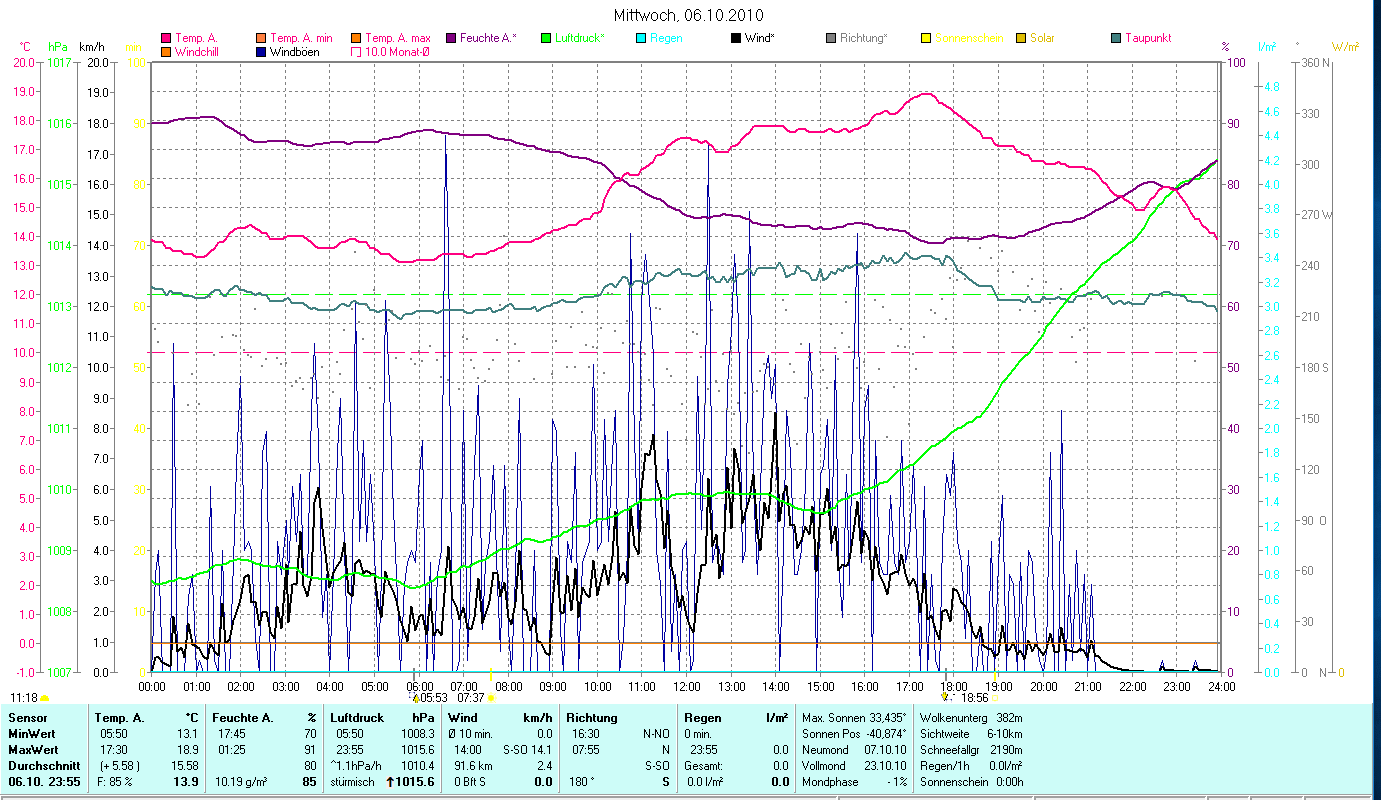
Task: Click the date title Mittwoch, 06.10.2010
Action: 690,15
